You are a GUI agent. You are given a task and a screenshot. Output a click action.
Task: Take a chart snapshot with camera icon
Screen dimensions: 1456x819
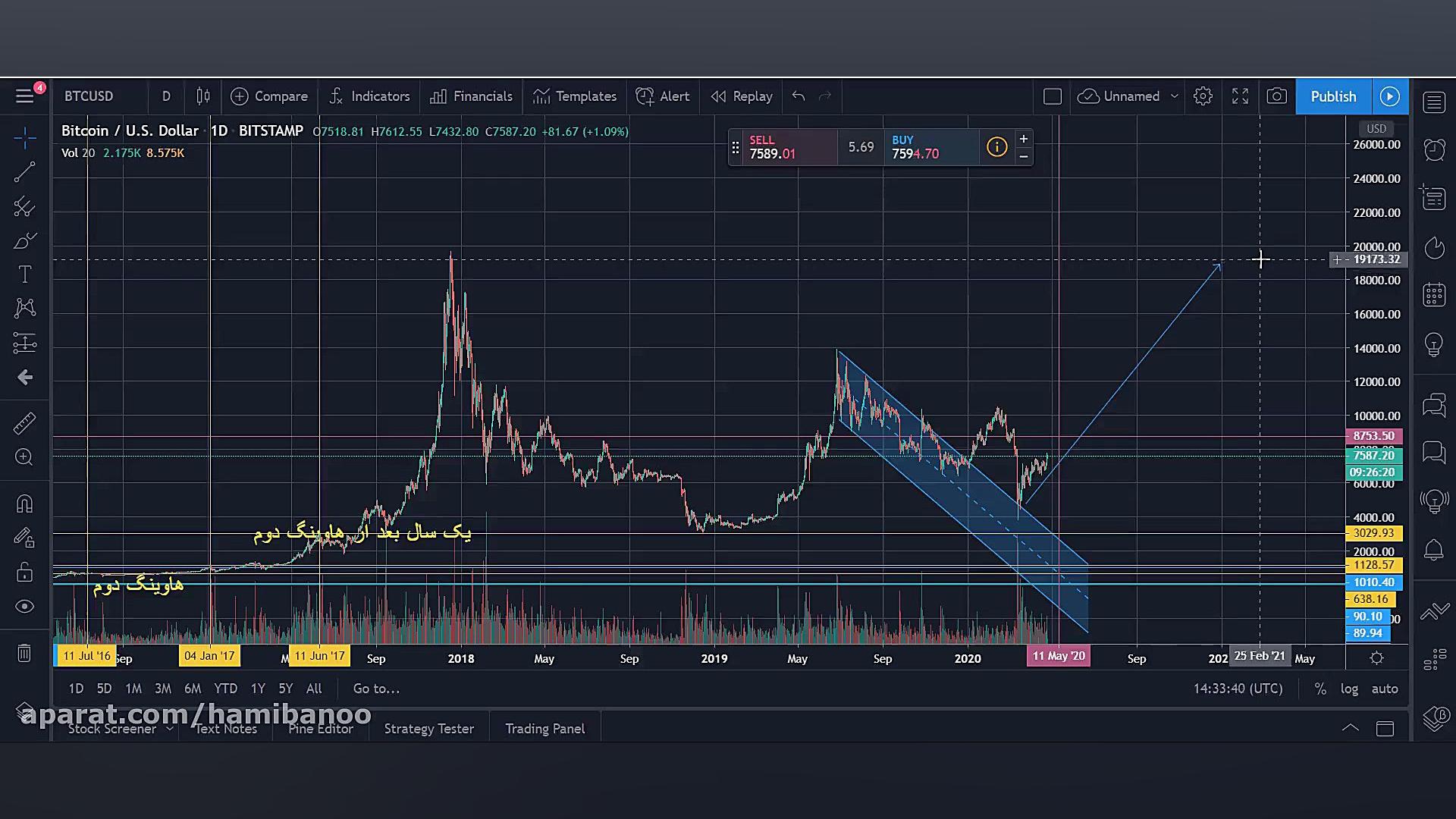coord(1277,96)
